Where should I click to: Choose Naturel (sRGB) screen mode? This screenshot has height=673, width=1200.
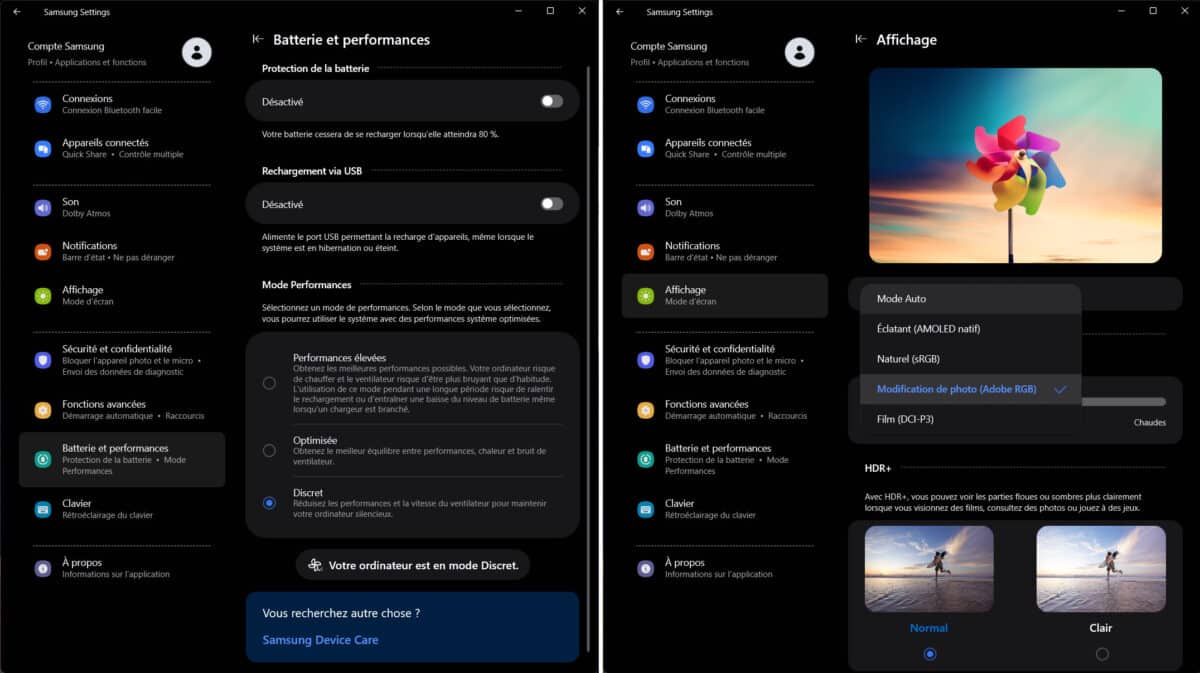pyautogui.click(x=971, y=359)
